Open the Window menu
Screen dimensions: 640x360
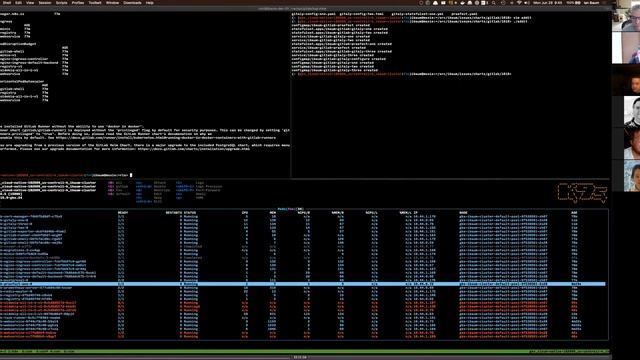coord(112,2)
